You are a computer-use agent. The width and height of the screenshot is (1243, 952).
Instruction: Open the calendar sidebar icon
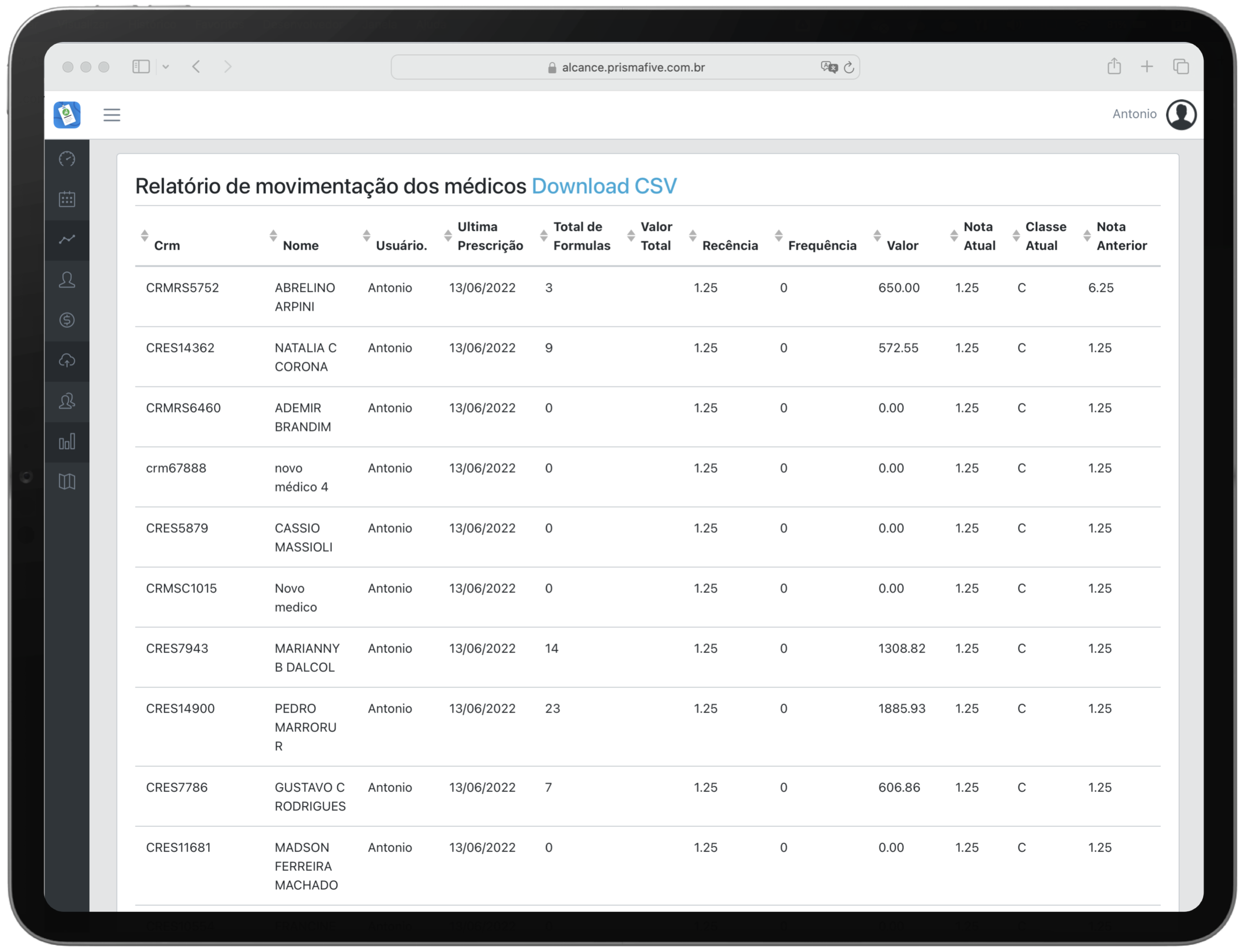pyautogui.click(x=67, y=199)
